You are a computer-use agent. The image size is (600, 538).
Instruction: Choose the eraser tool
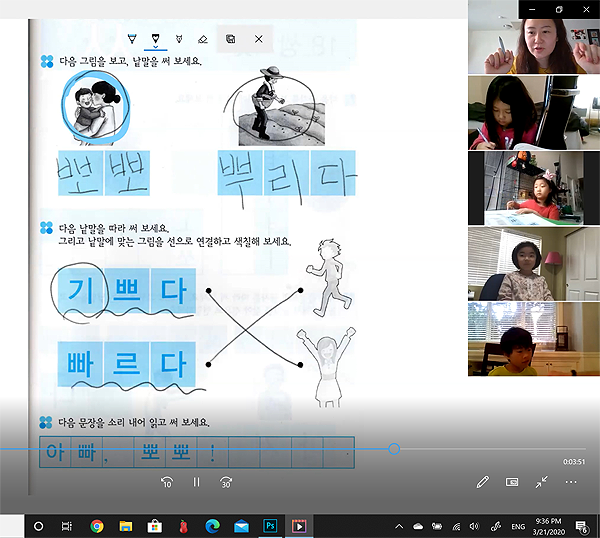[203, 39]
